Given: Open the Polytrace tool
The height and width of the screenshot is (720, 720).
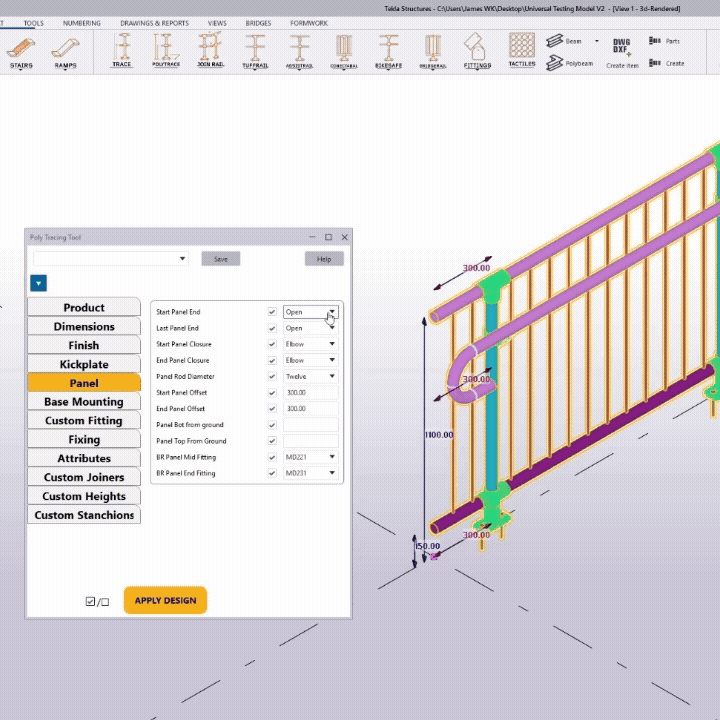Looking at the screenshot, I should [x=165, y=50].
